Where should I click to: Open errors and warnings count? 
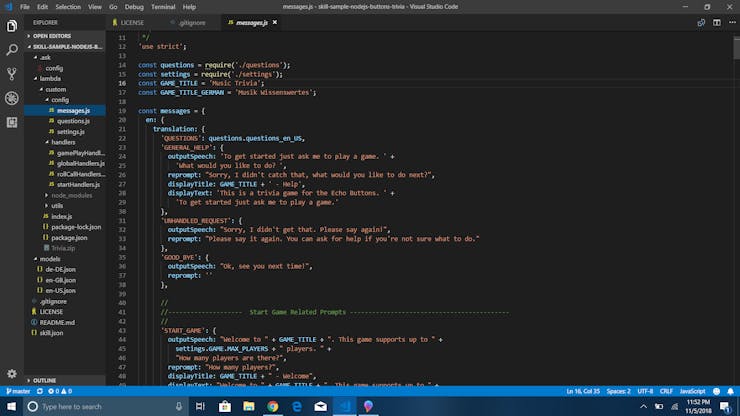coord(60,391)
